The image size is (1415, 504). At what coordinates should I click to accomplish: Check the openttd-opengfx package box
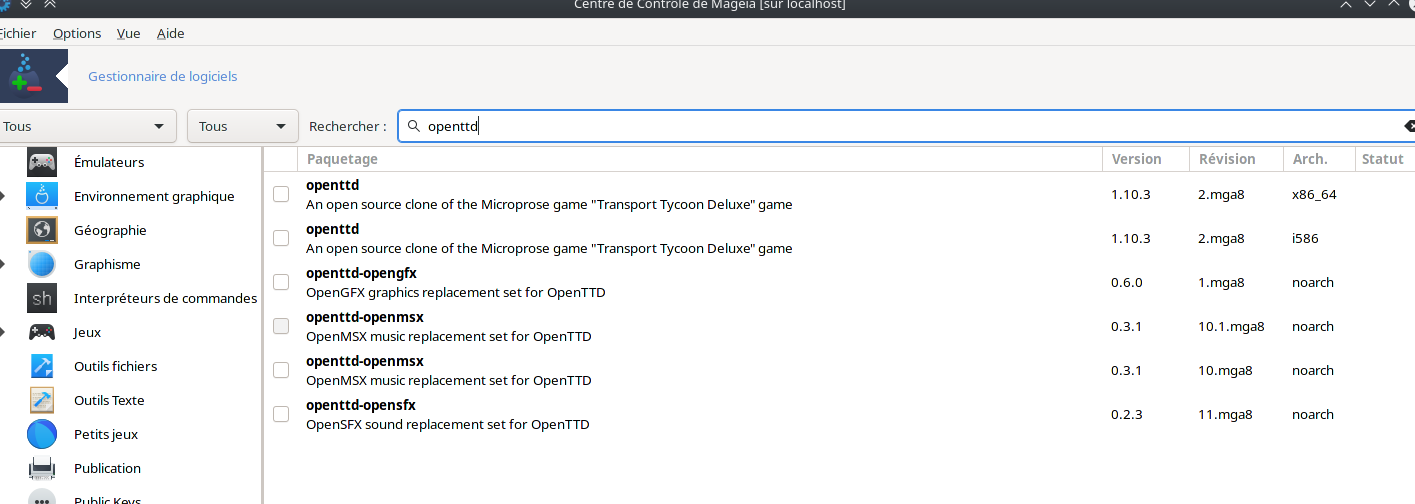click(x=281, y=282)
